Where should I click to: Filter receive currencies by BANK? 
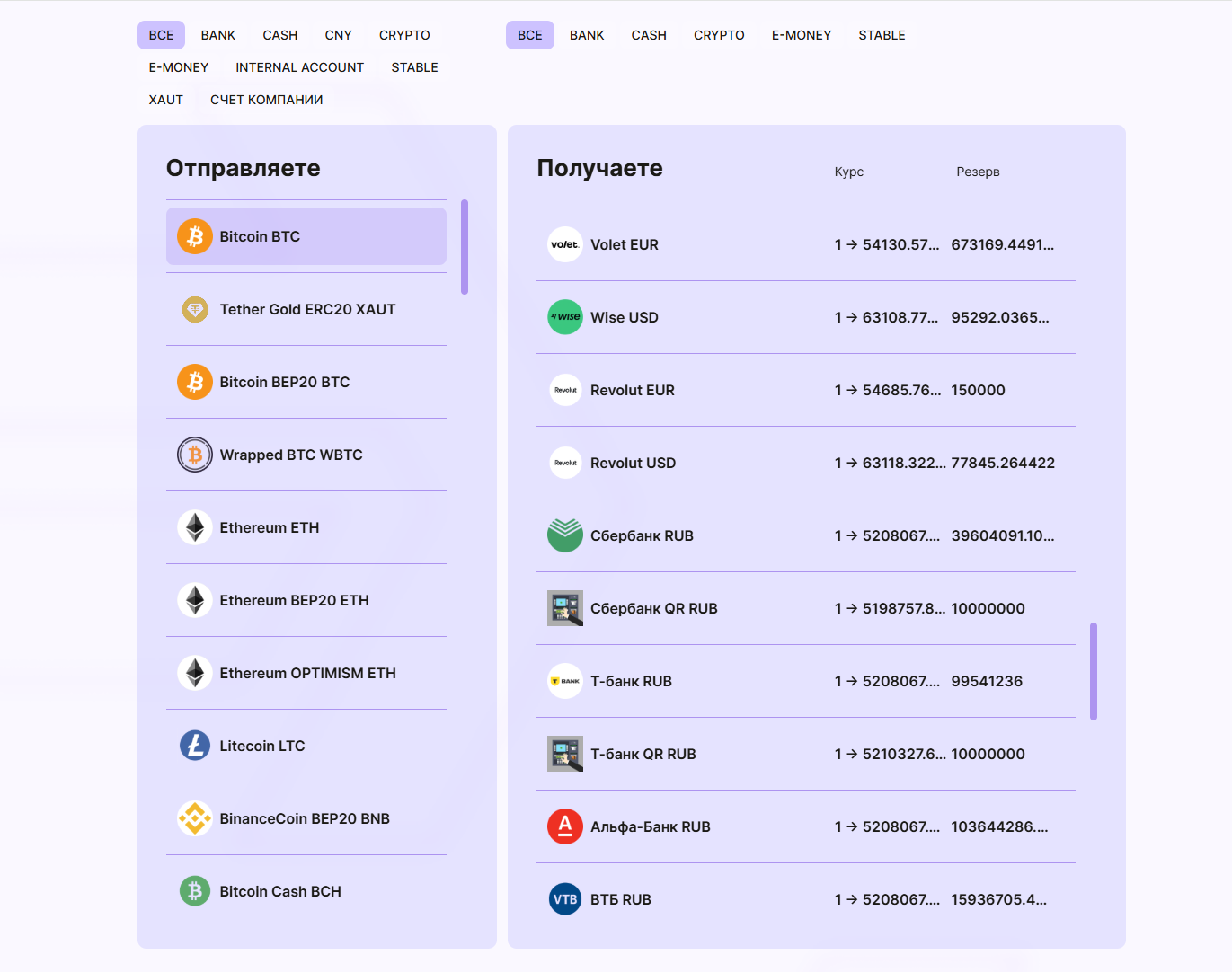coord(587,35)
